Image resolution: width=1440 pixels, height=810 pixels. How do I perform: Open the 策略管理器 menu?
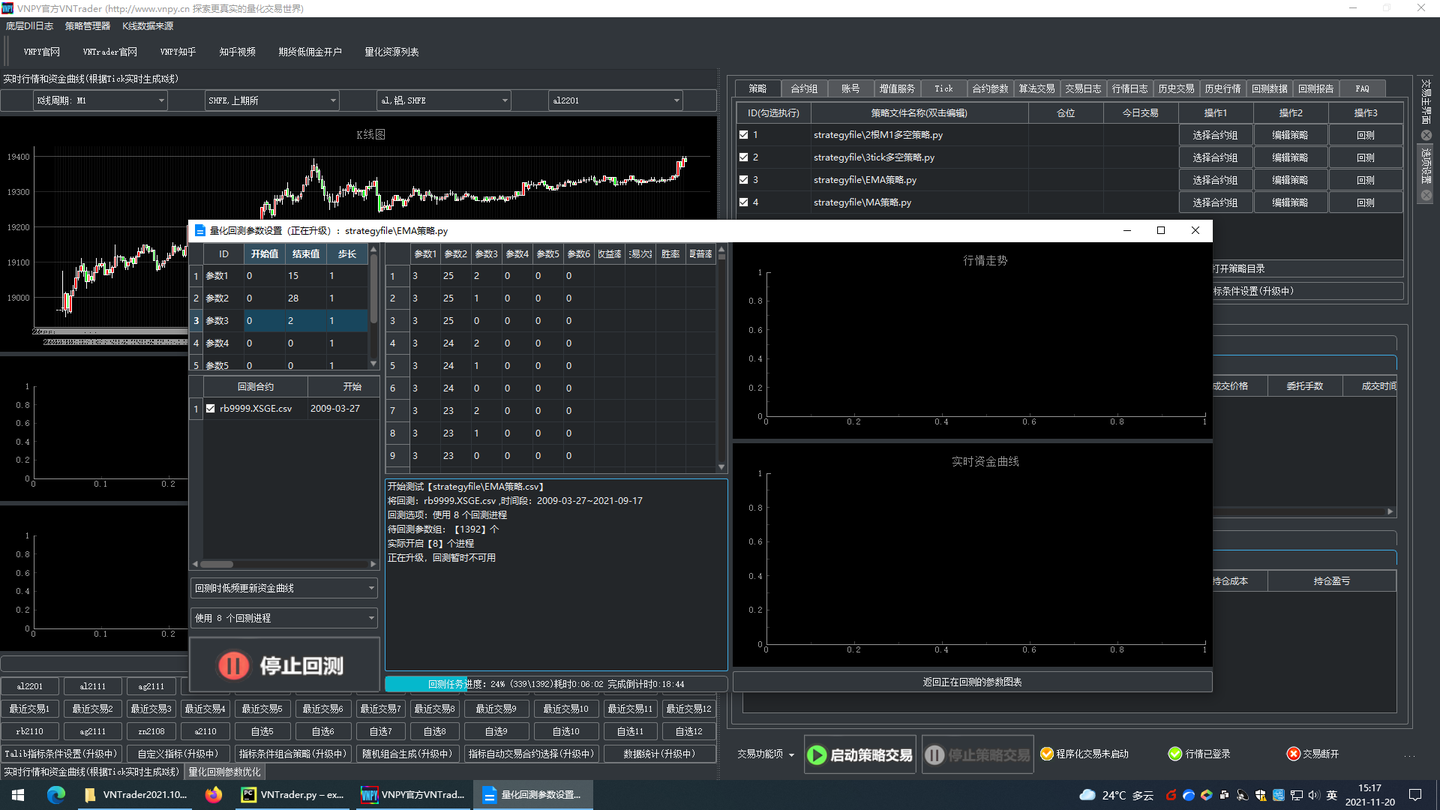click(x=88, y=26)
